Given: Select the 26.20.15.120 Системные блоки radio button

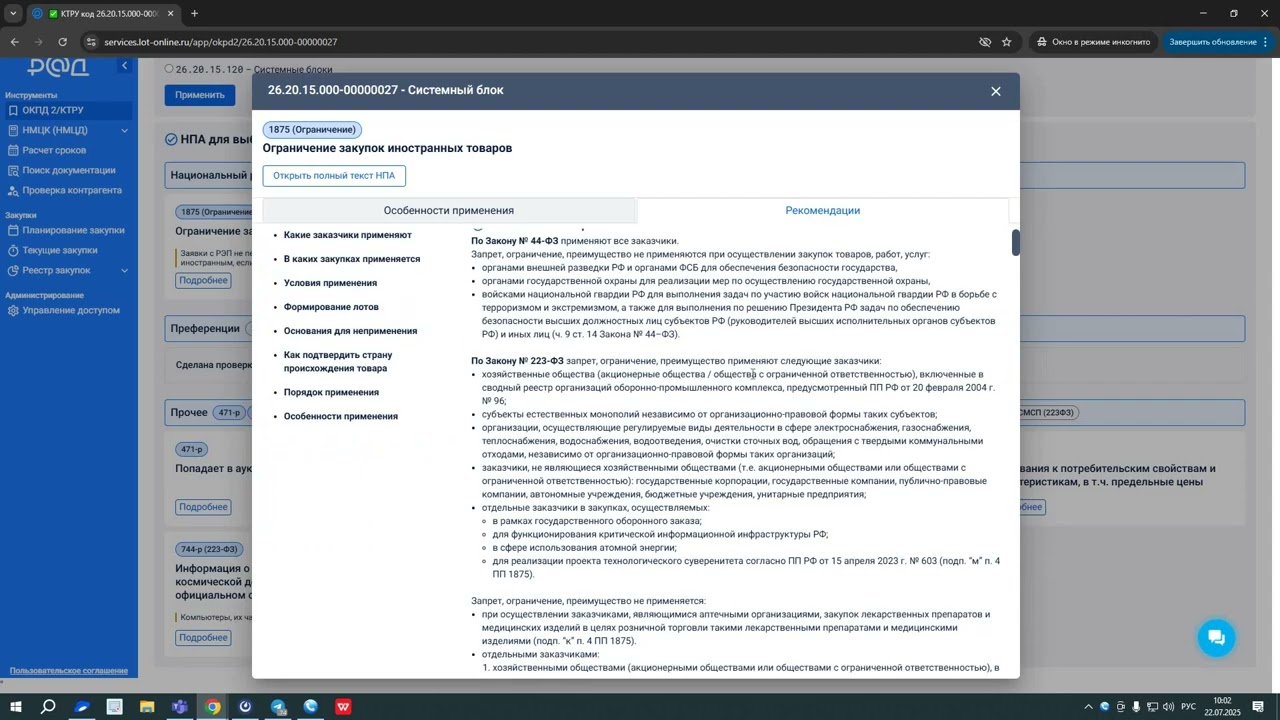Looking at the screenshot, I should [x=169, y=69].
